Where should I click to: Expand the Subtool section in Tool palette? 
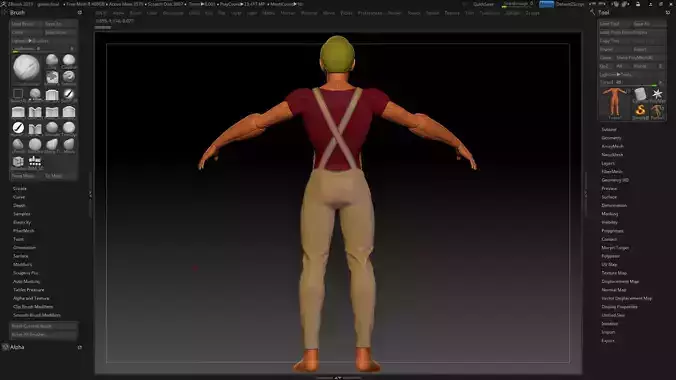click(609, 130)
